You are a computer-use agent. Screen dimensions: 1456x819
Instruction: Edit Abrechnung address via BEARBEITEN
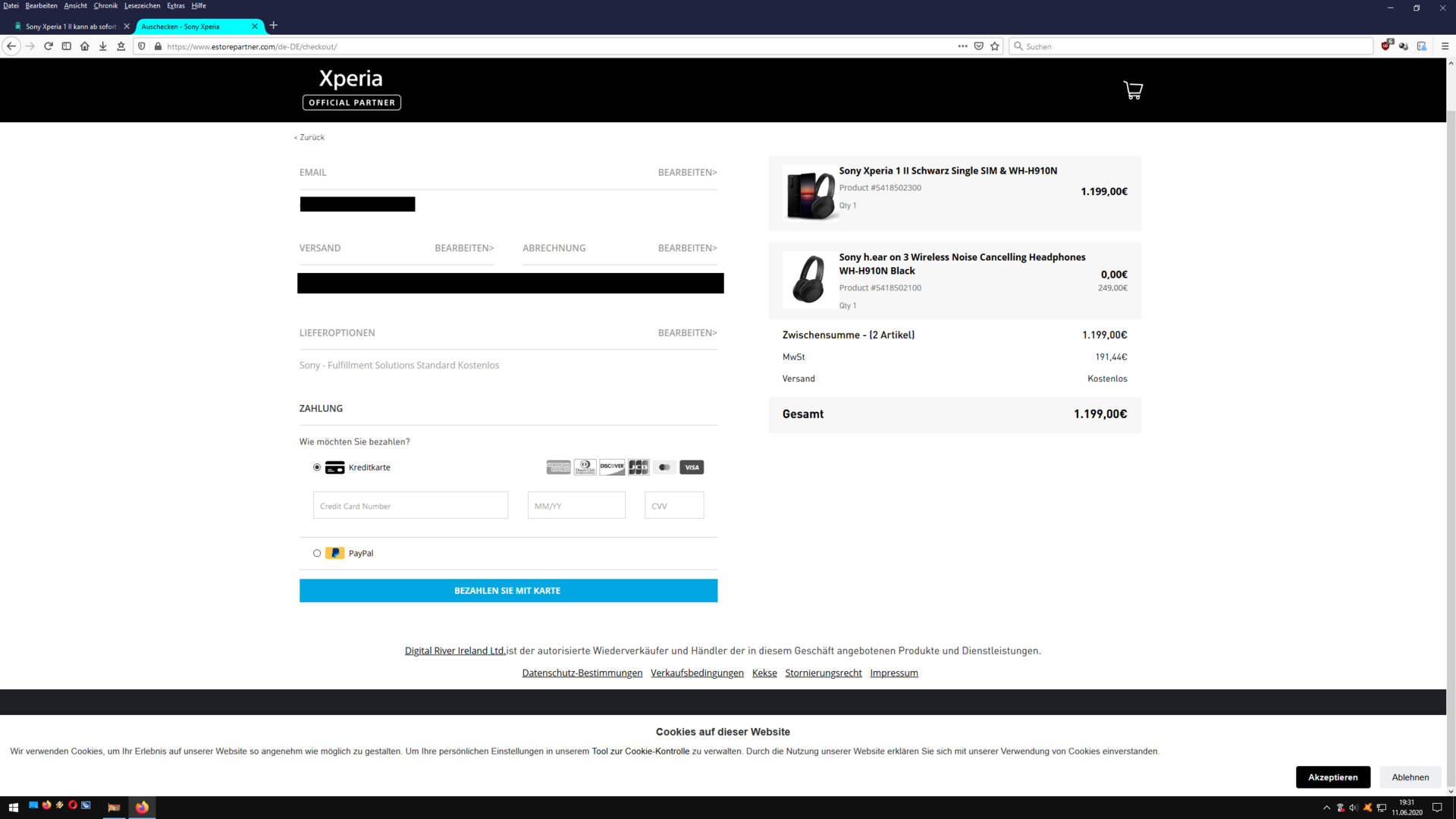tap(687, 248)
